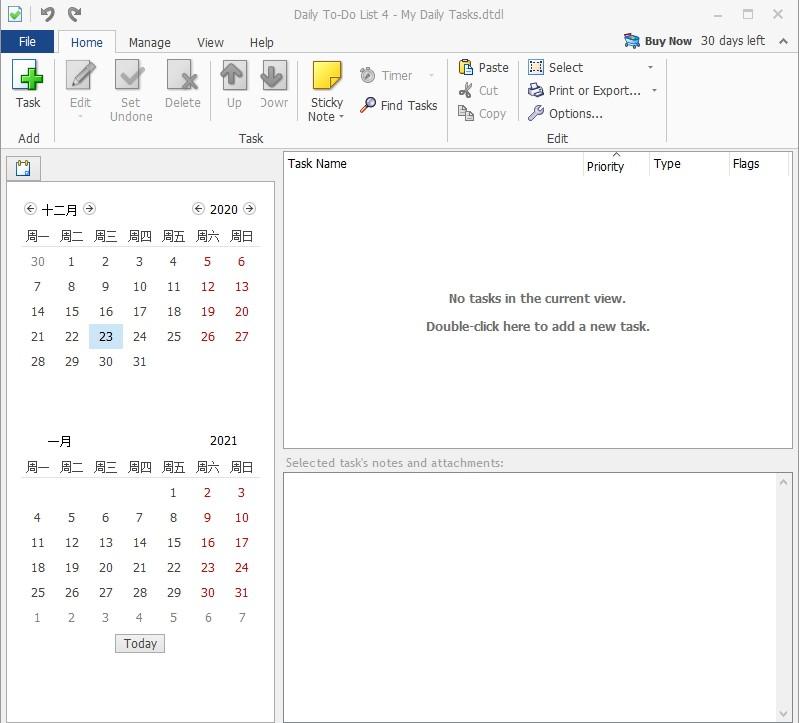The height and width of the screenshot is (723, 799).
Task: Go to previous year arrow
Action: tap(198, 208)
